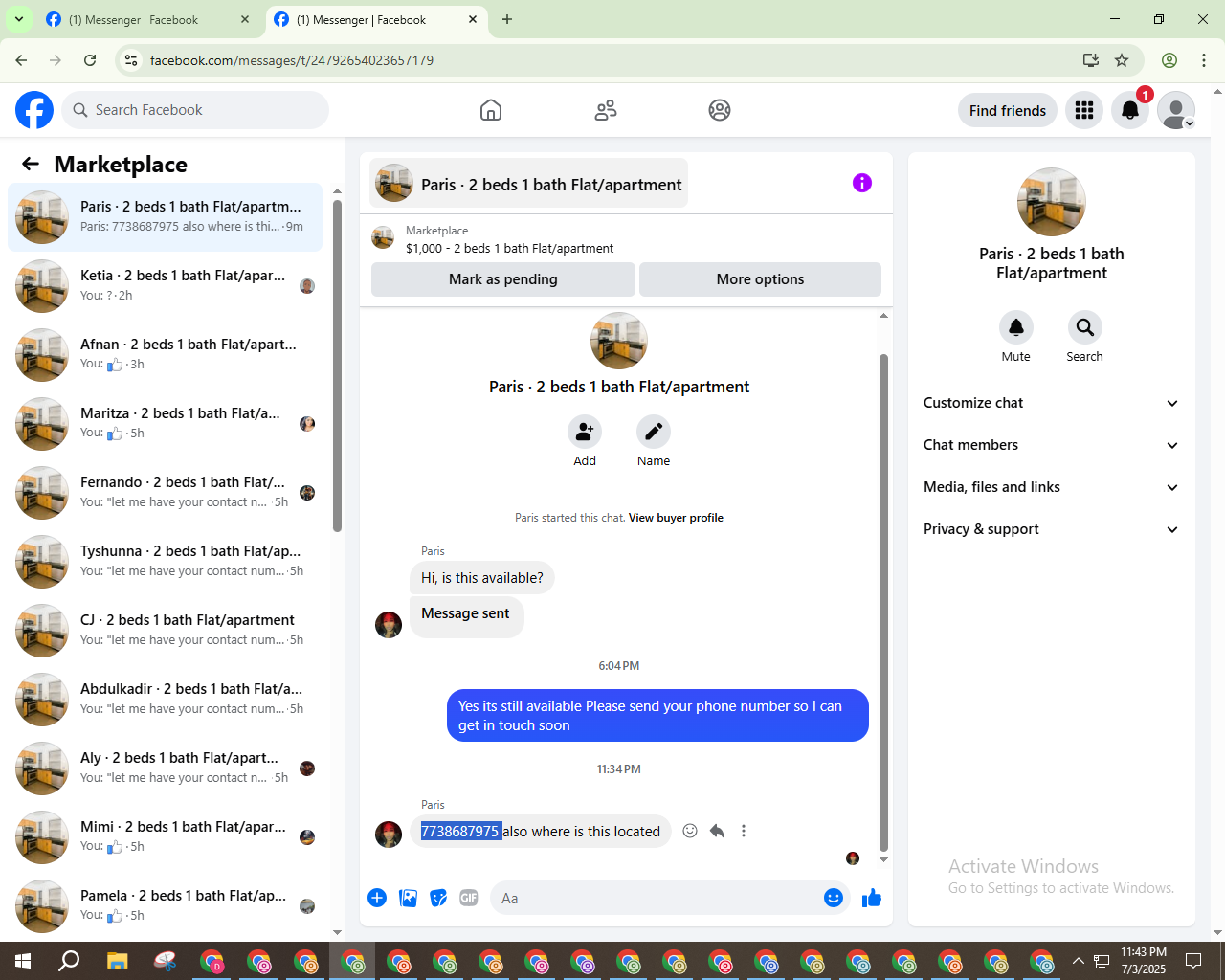Expand Customize chat section
Viewport: 1225px width, 980px height.
[1051, 403]
